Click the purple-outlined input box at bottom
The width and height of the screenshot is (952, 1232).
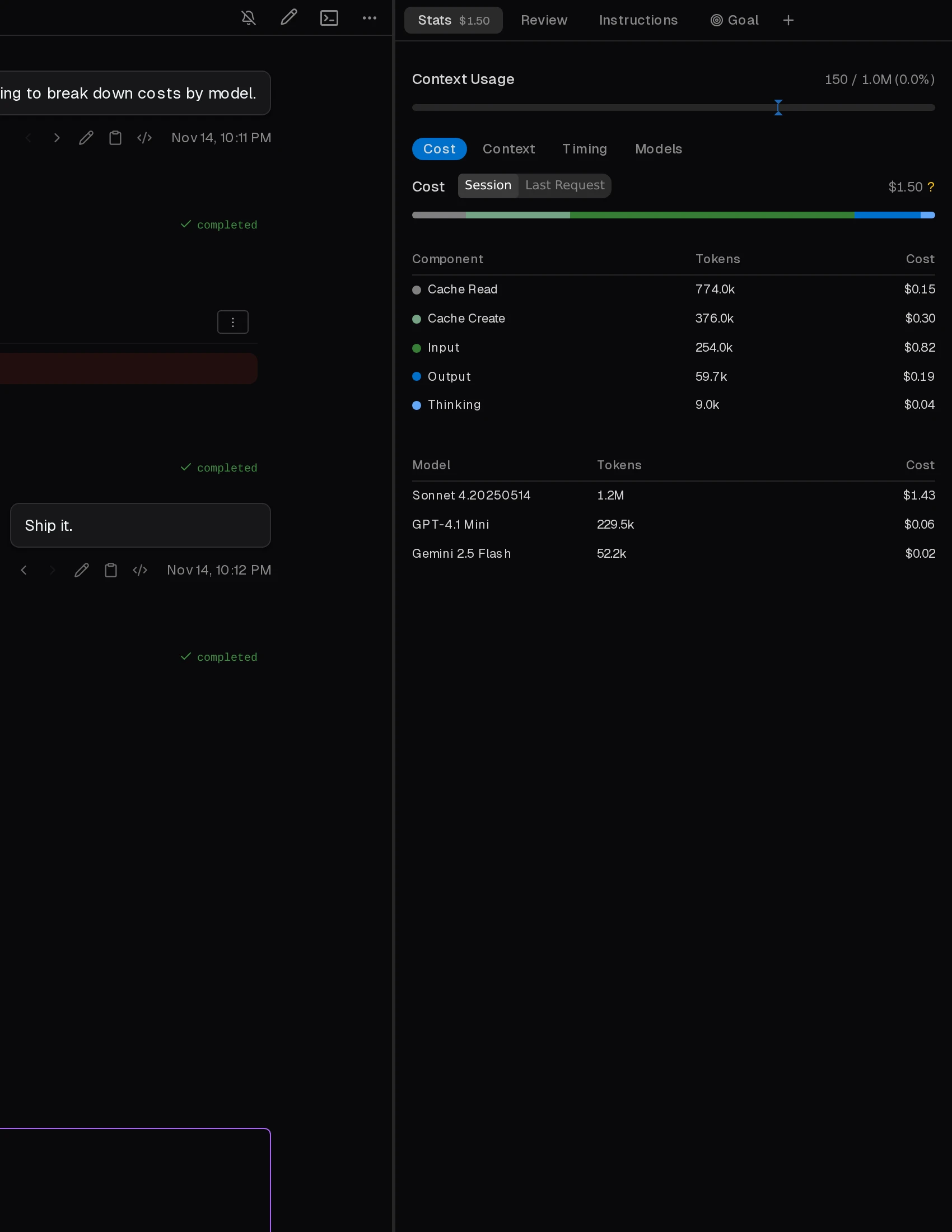[136, 1179]
